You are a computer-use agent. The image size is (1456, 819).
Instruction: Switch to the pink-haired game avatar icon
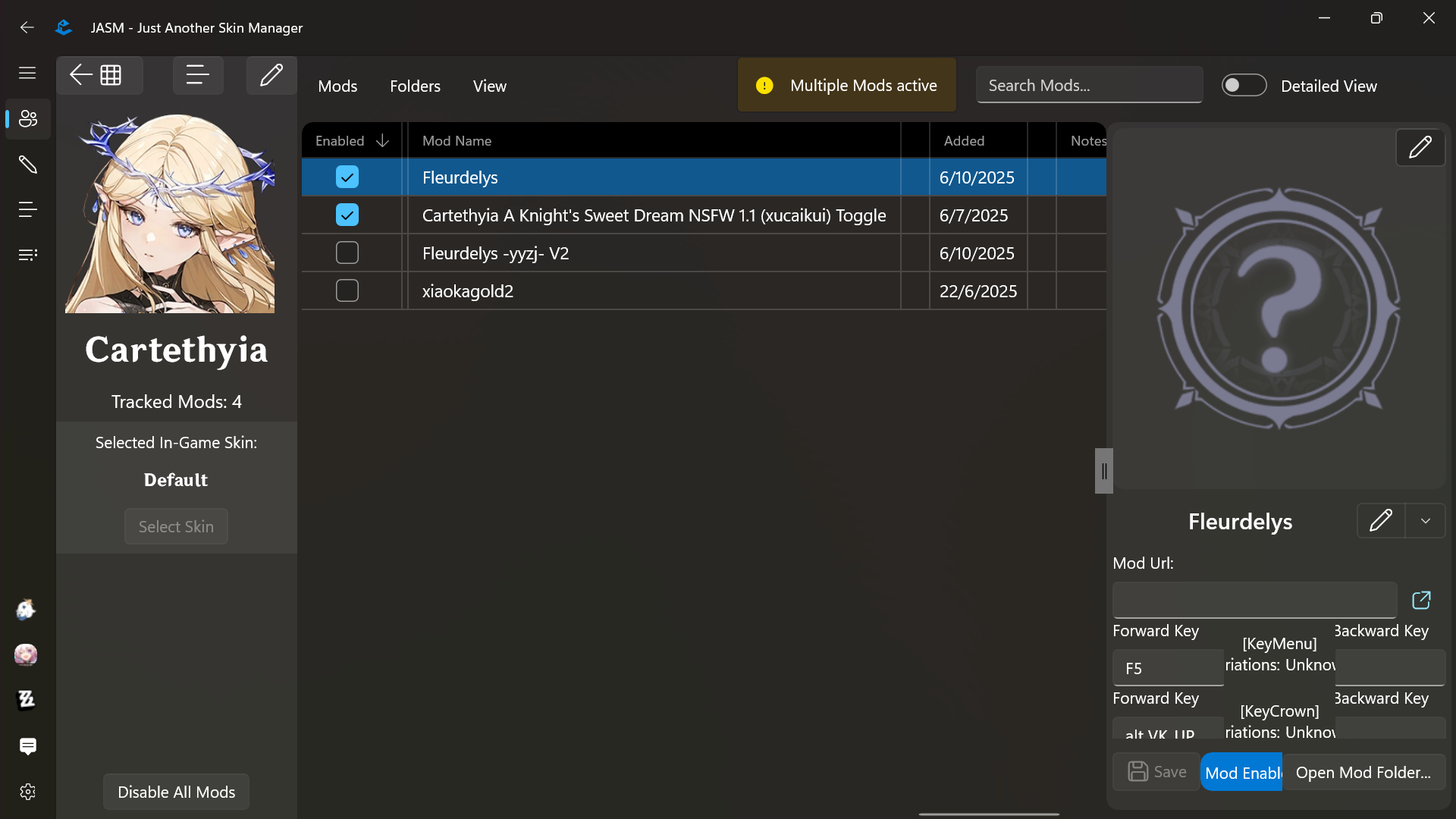26,654
